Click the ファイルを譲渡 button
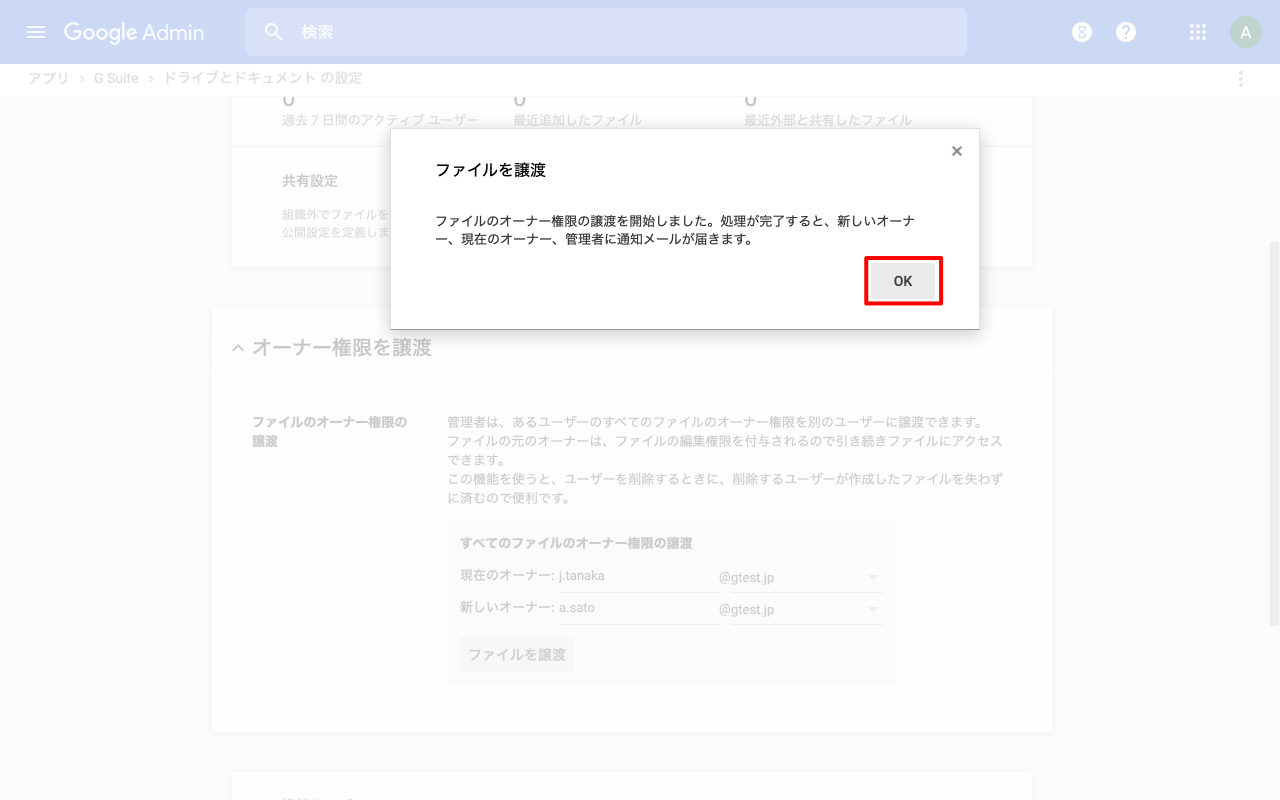The width and height of the screenshot is (1280, 800). pyautogui.click(x=517, y=655)
